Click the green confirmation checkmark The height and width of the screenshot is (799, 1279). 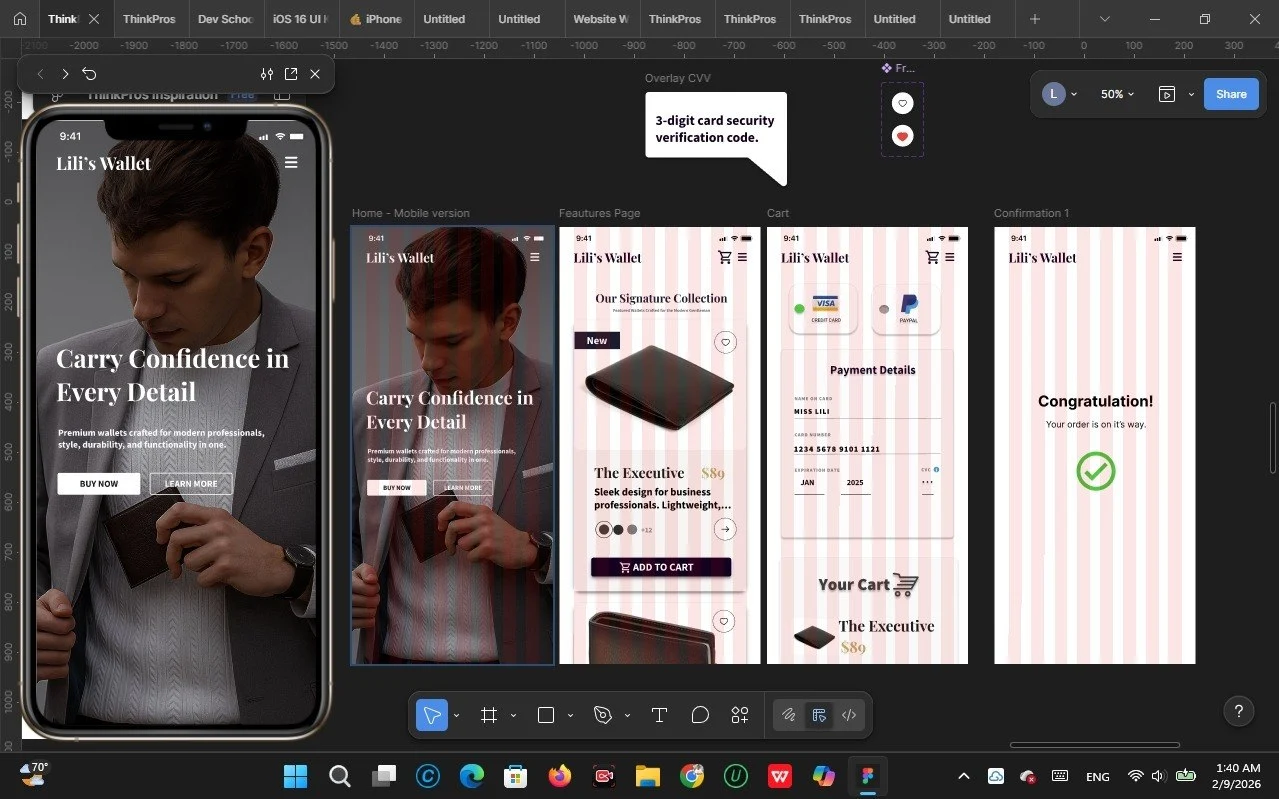[x=1095, y=471]
